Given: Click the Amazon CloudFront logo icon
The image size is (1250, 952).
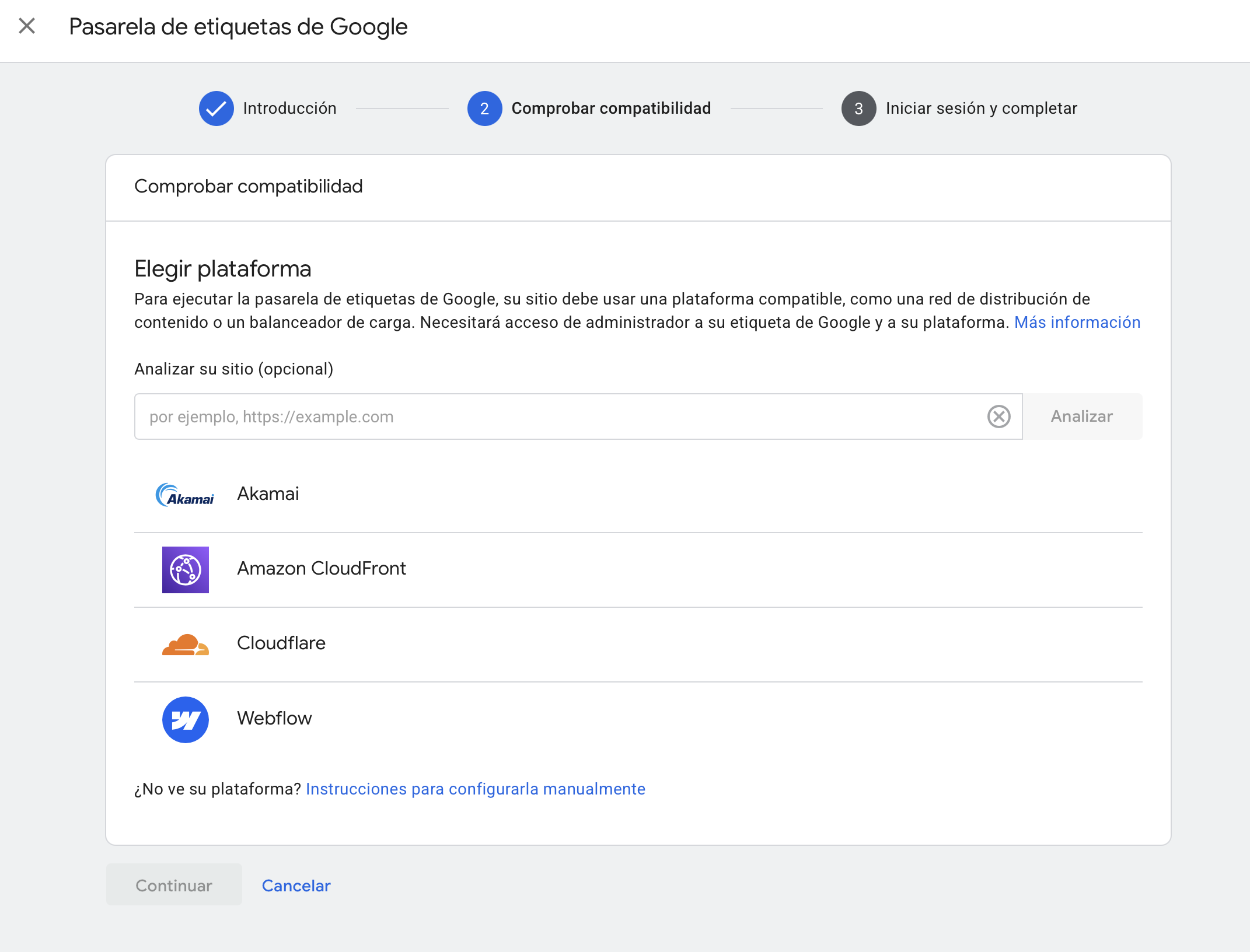Looking at the screenshot, I should 186,570.
